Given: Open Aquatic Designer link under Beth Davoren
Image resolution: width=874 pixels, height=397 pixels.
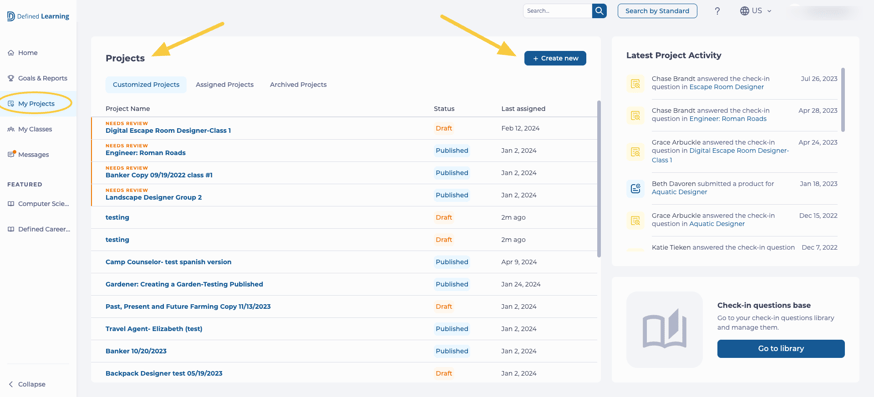Looking at the screenshot, I should click(x=679, y=192).
